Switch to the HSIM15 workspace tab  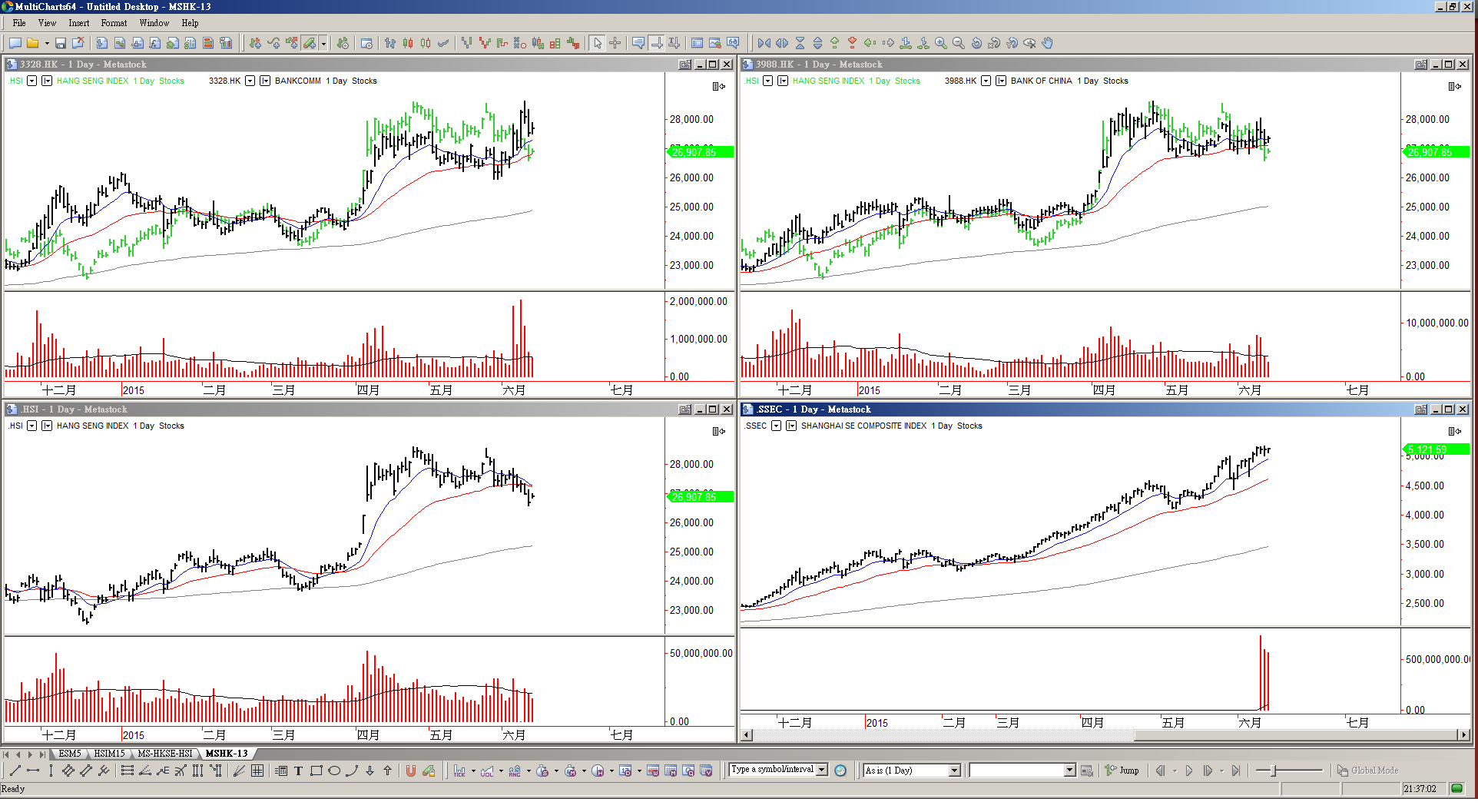(x=109, y=754)
